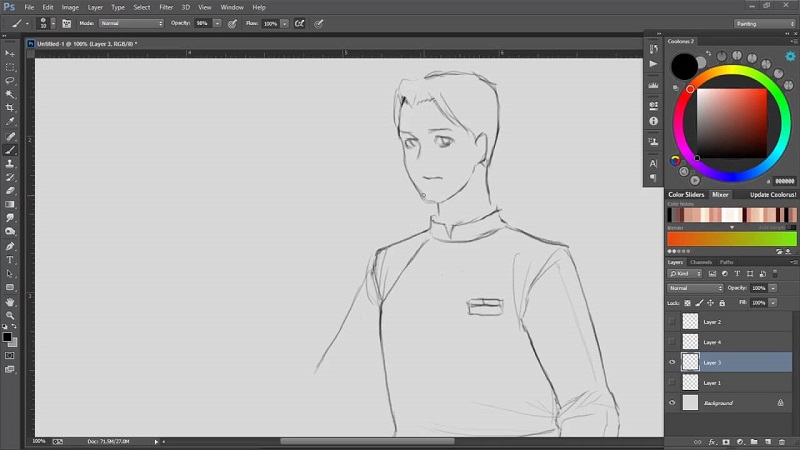The width and height of the screenshot is (800, 450).
Task: Click the Update Coolorus button
Action: [773, 194]
